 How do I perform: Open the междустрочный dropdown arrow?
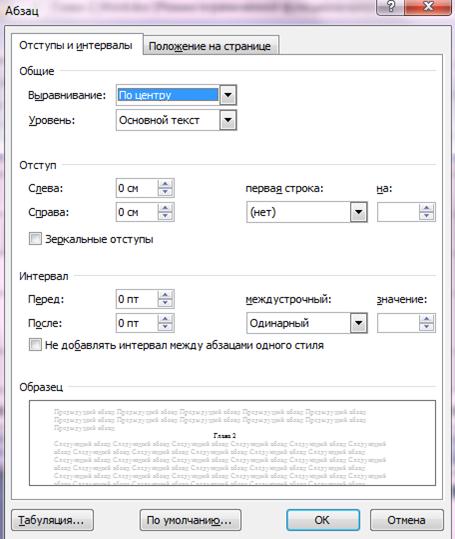tap(358, 323)
